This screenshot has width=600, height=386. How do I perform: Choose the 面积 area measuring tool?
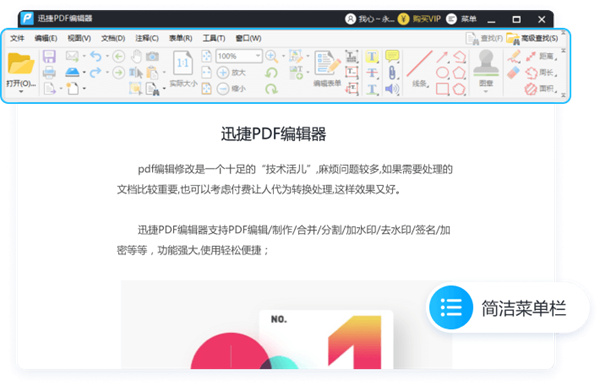pyautogui.click(x=541, y=89)
